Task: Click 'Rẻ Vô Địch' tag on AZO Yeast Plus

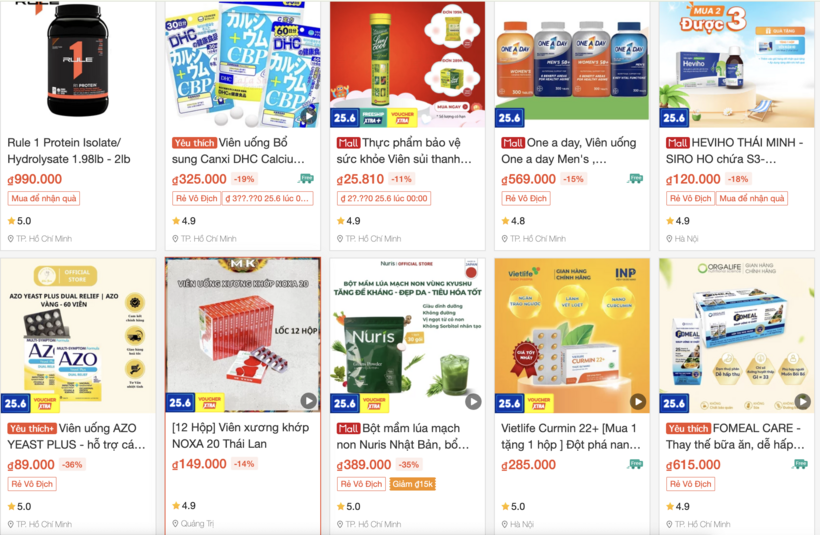Action: point(32,484)
